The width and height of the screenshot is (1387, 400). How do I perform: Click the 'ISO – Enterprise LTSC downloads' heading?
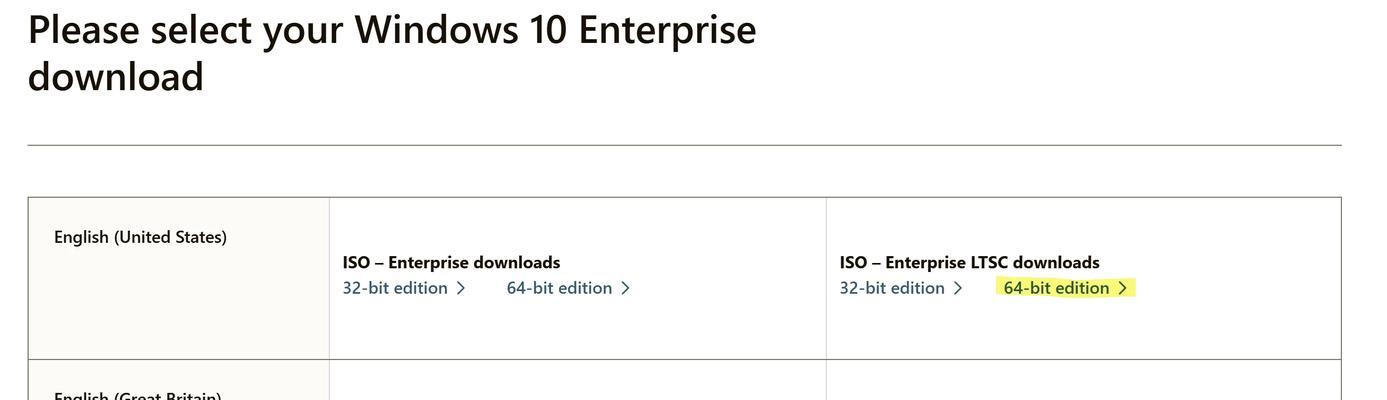coord(969,262)
